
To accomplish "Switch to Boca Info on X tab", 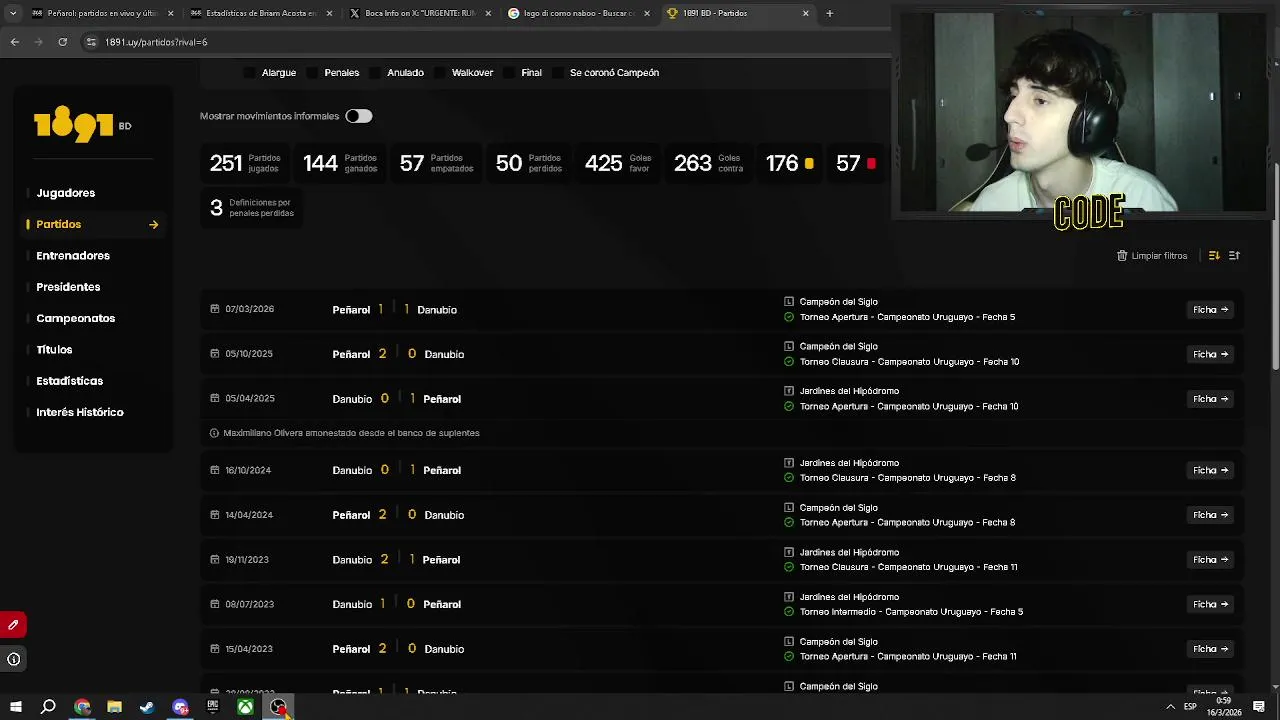I will pyautogui.click(x=420, y=13).
